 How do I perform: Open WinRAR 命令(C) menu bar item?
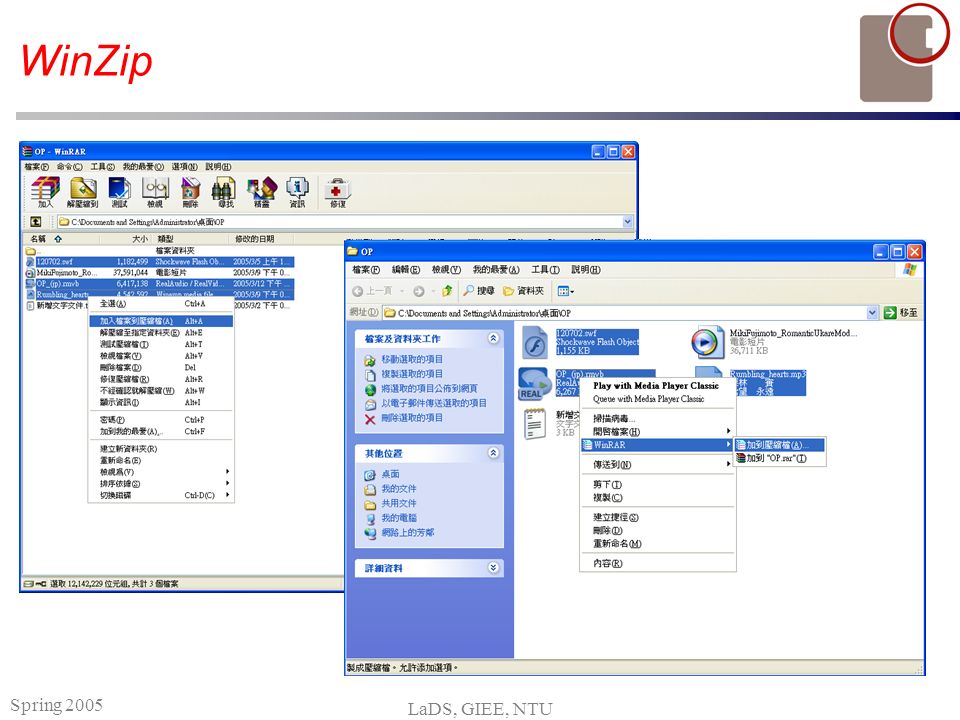tap(69, 167)
